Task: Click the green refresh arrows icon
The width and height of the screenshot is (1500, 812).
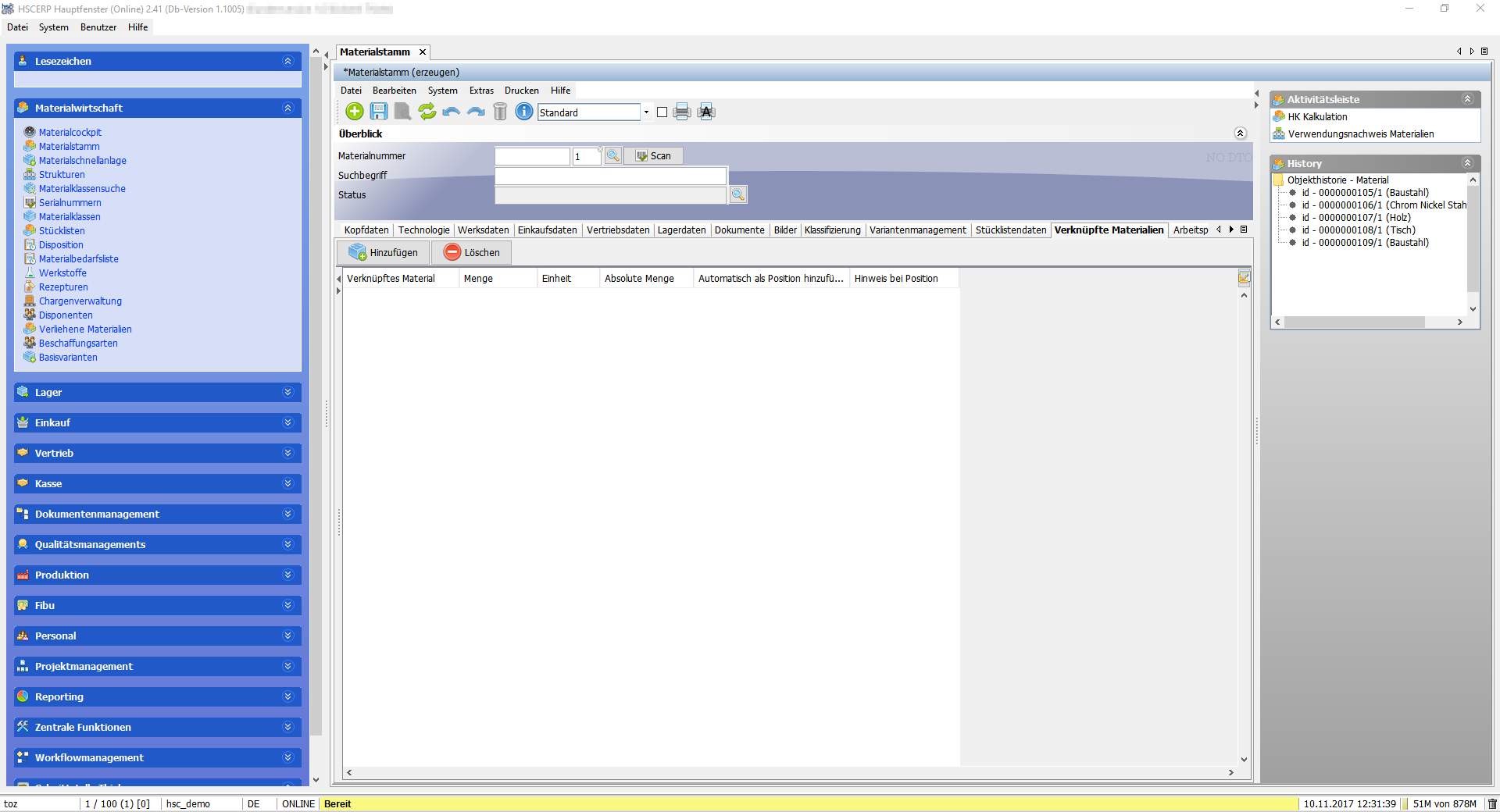Action: click(427, 112)
